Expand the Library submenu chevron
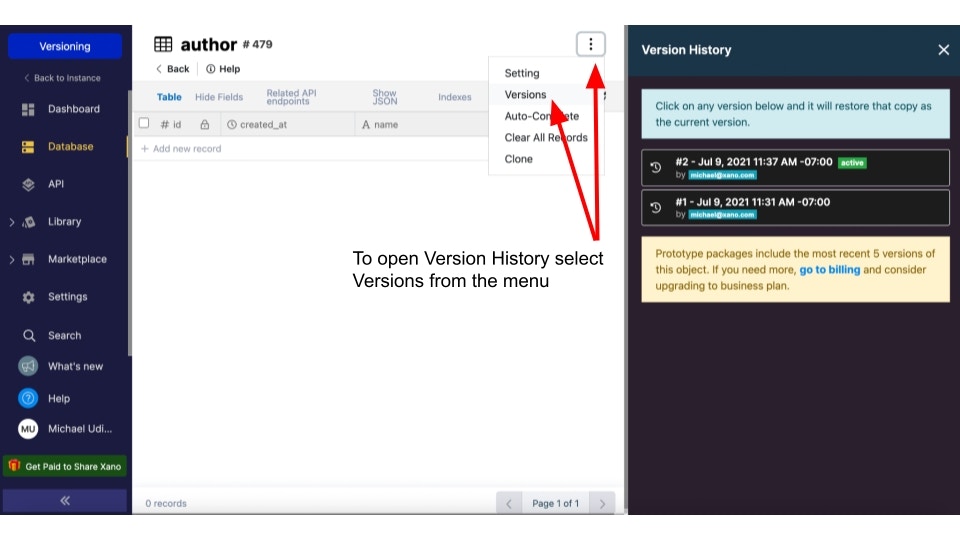The width and height of the screenshot is (960, 540). point(12,222)
